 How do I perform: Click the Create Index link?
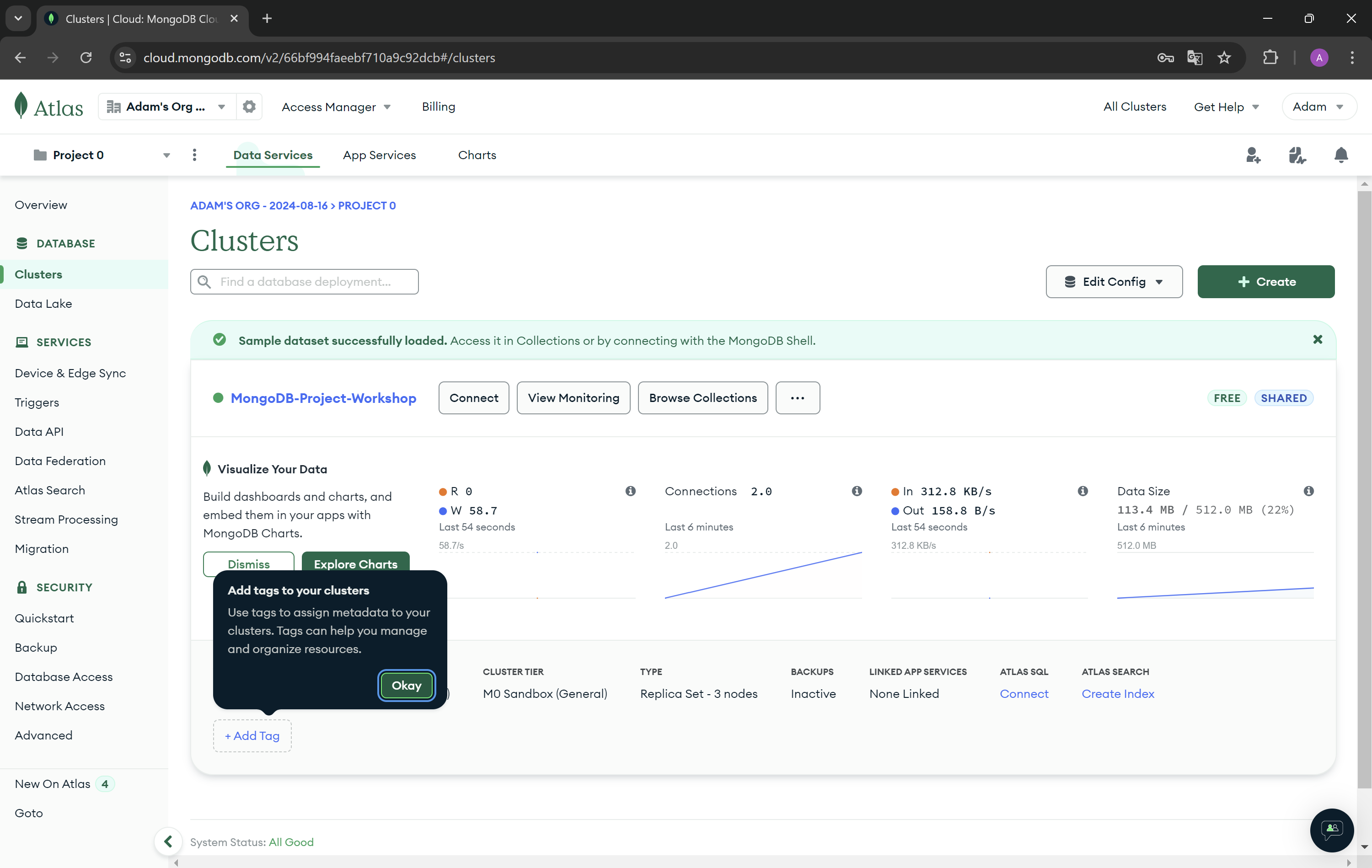click(1117, 694)
